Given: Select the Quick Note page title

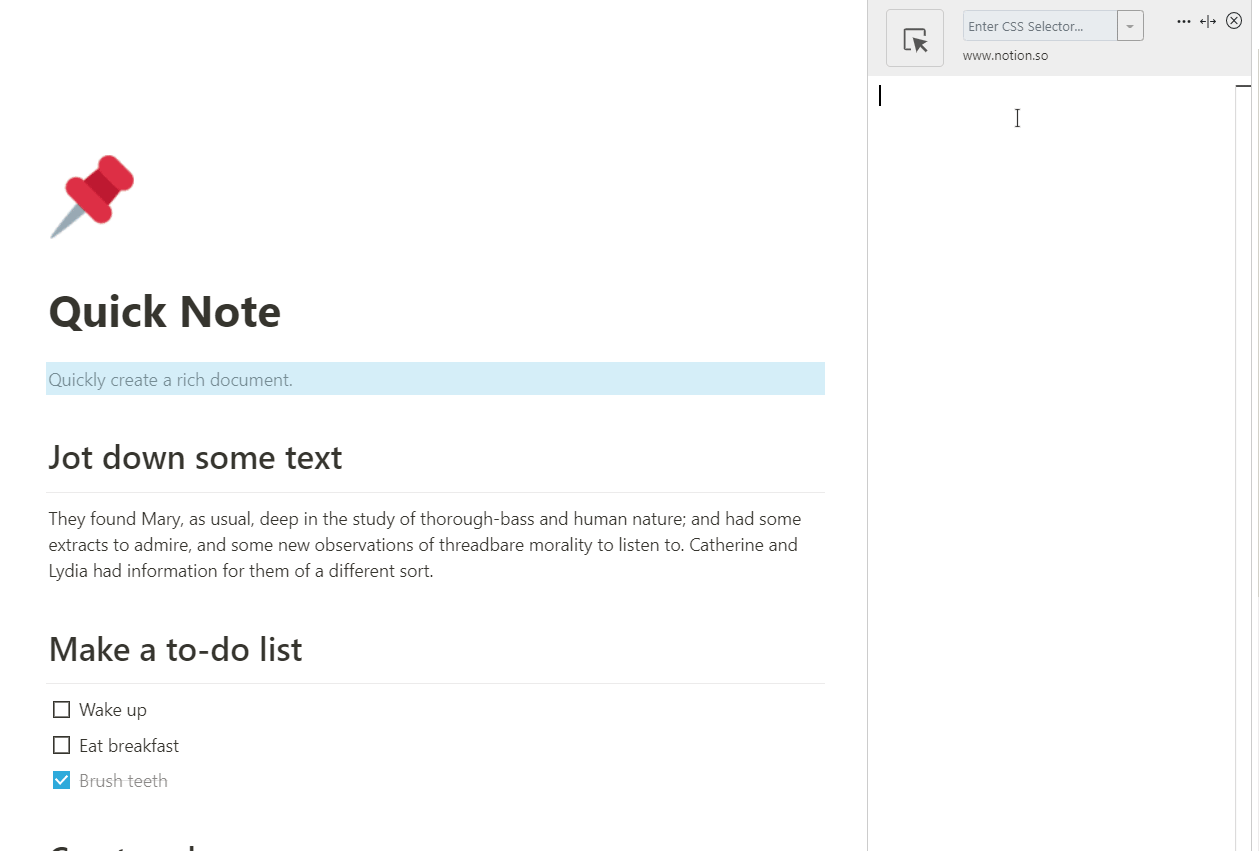Looking at the screenshot, I should pyautogui.click(x=163, y=312).
